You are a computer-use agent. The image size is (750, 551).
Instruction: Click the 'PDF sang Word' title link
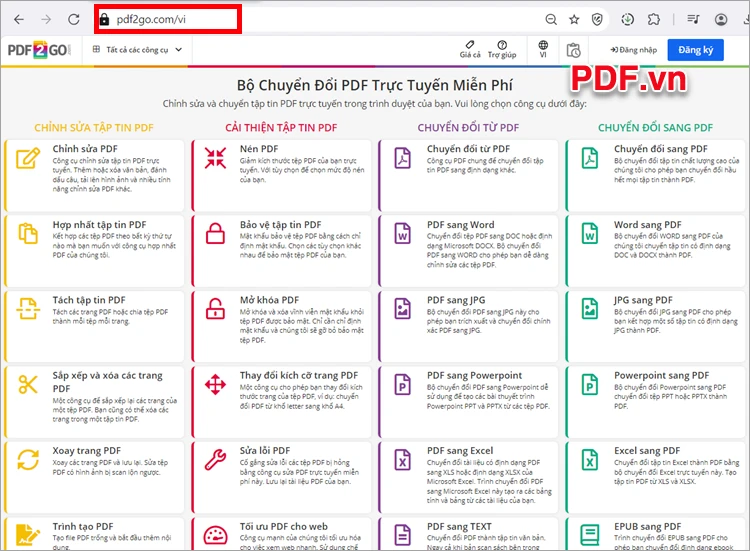pos(461,224)
